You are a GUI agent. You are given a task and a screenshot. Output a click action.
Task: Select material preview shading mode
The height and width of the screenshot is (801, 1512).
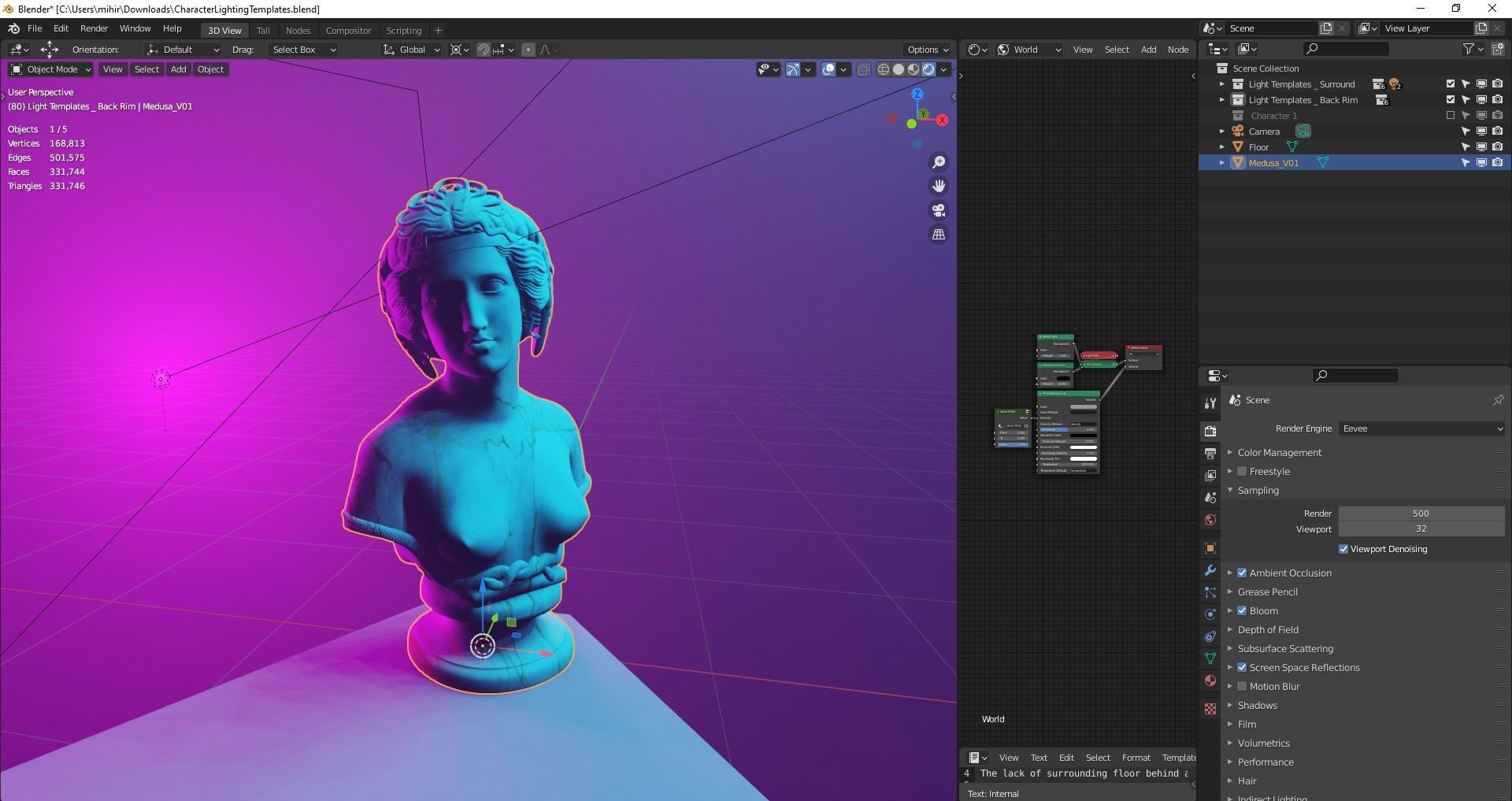coord(913,69)
